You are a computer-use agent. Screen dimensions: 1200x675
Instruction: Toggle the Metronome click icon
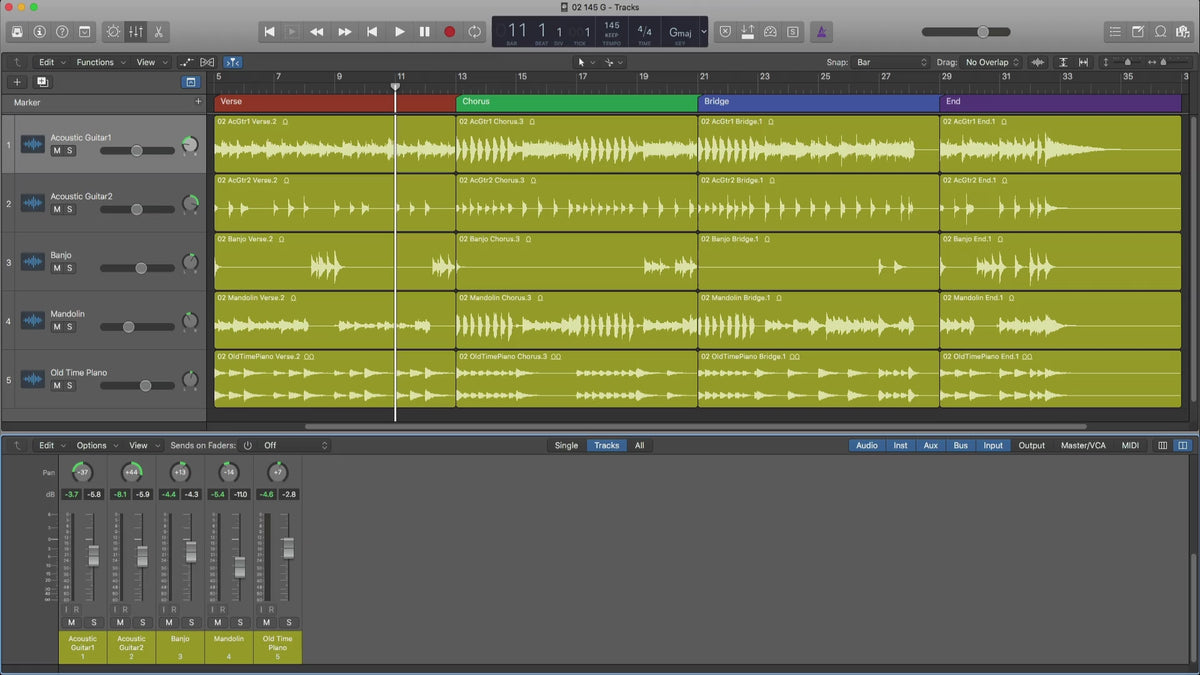pyautogui.click(x=820, y=32)
